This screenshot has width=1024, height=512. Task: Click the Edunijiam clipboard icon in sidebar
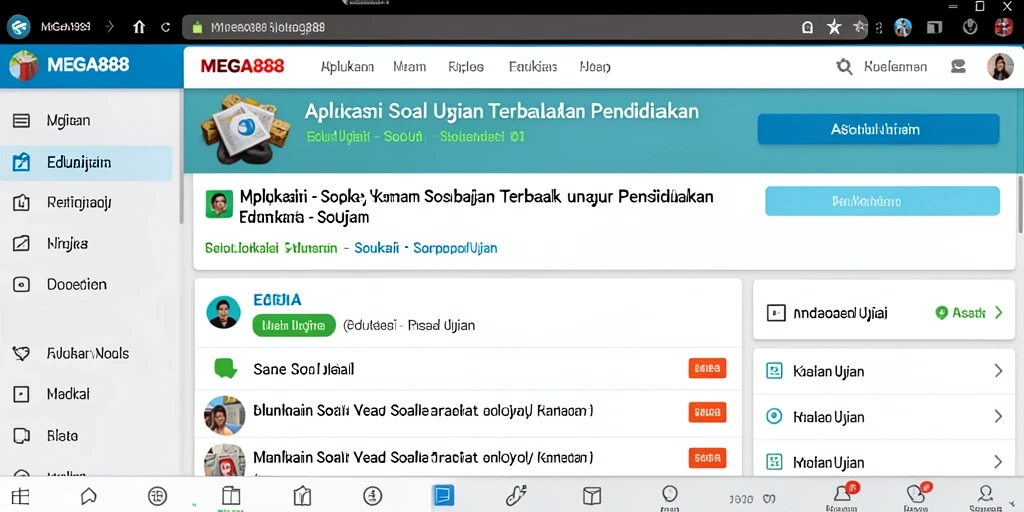click(22, 162)
